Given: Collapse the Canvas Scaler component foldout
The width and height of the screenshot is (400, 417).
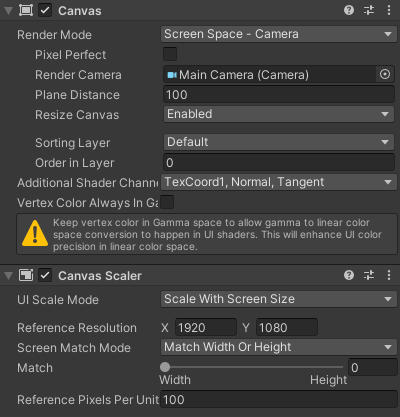Looking at the screenshot, I should pos(9,275).
